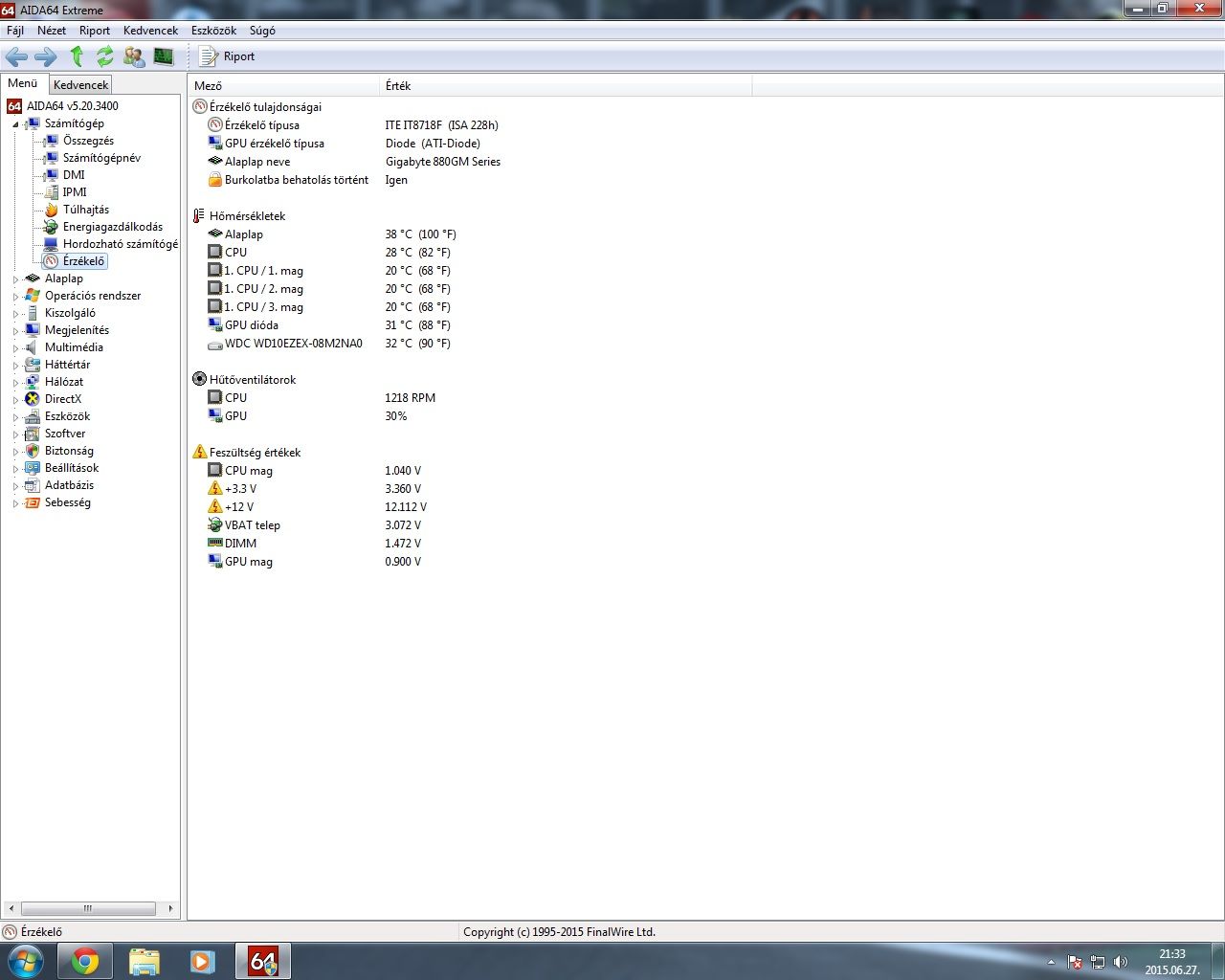Expand the Megjelenítés tree node
Viewport: 1225px width, 980px height.
15,331
